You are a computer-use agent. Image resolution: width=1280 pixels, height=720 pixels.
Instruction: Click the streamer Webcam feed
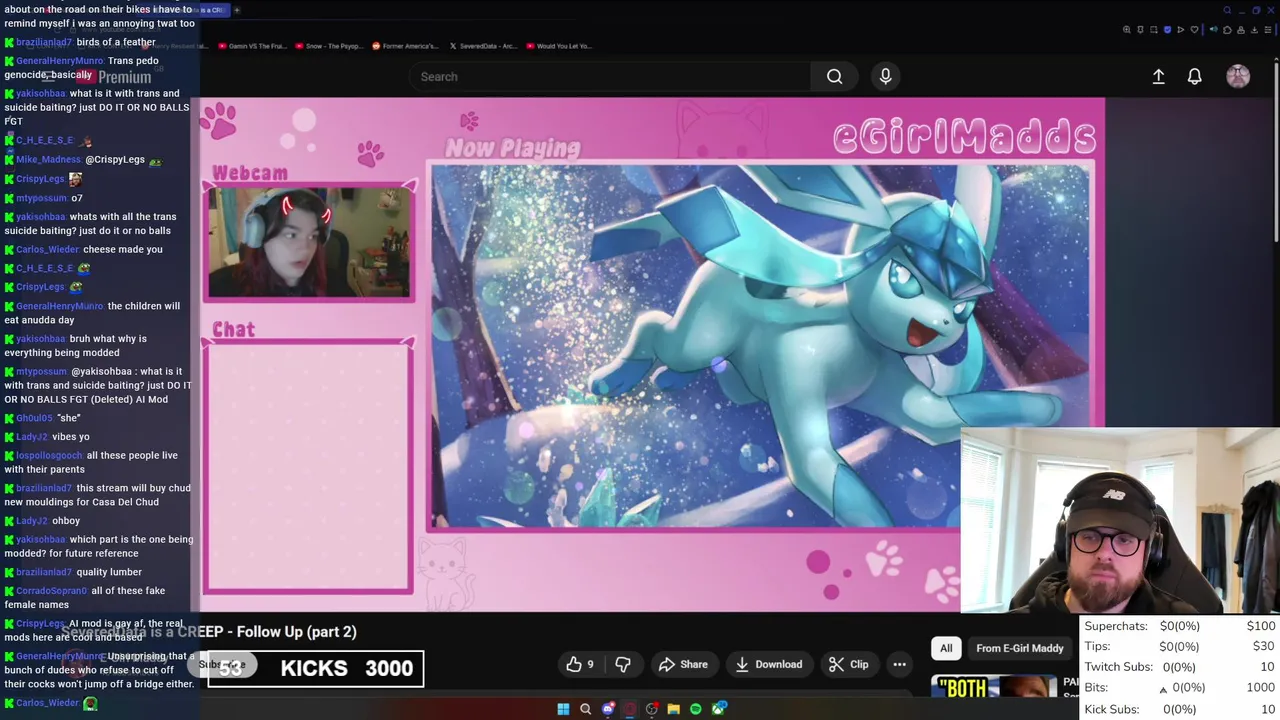click(309, 243)
